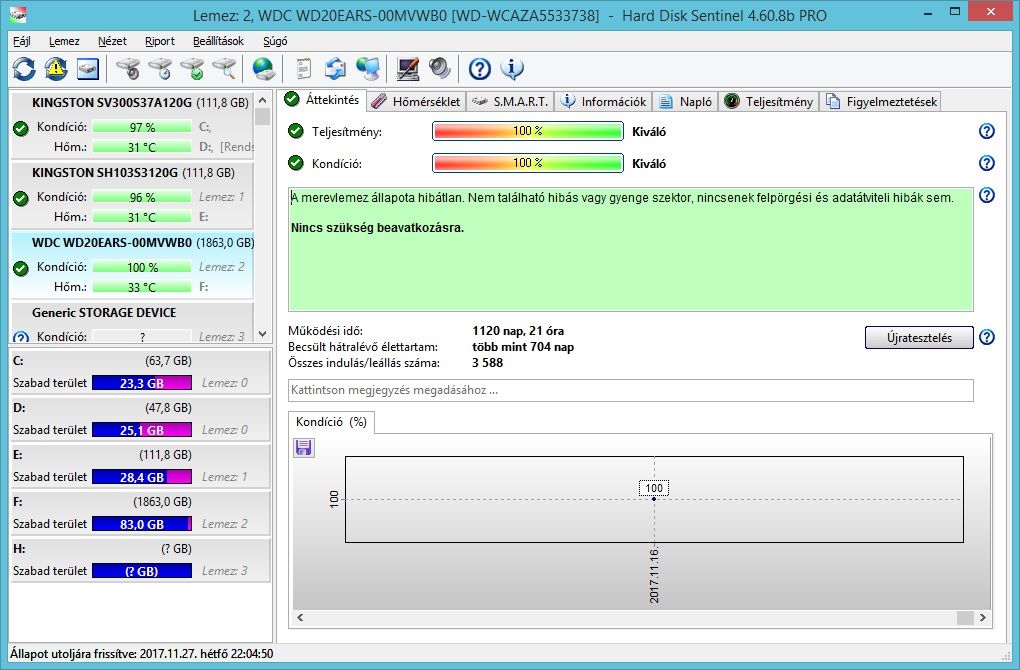This screenshot has width=1020, height=670.
Task: Open the report document toolbar icon
Action: [x=303, y=68]
